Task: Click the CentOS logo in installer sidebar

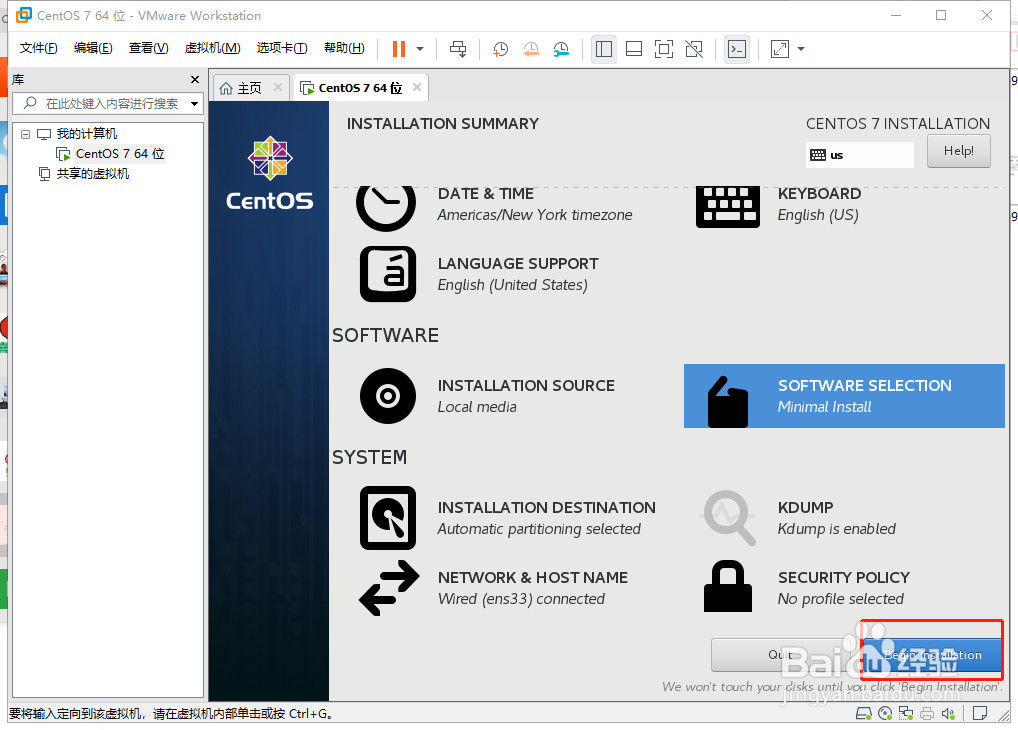Action: 269,173
